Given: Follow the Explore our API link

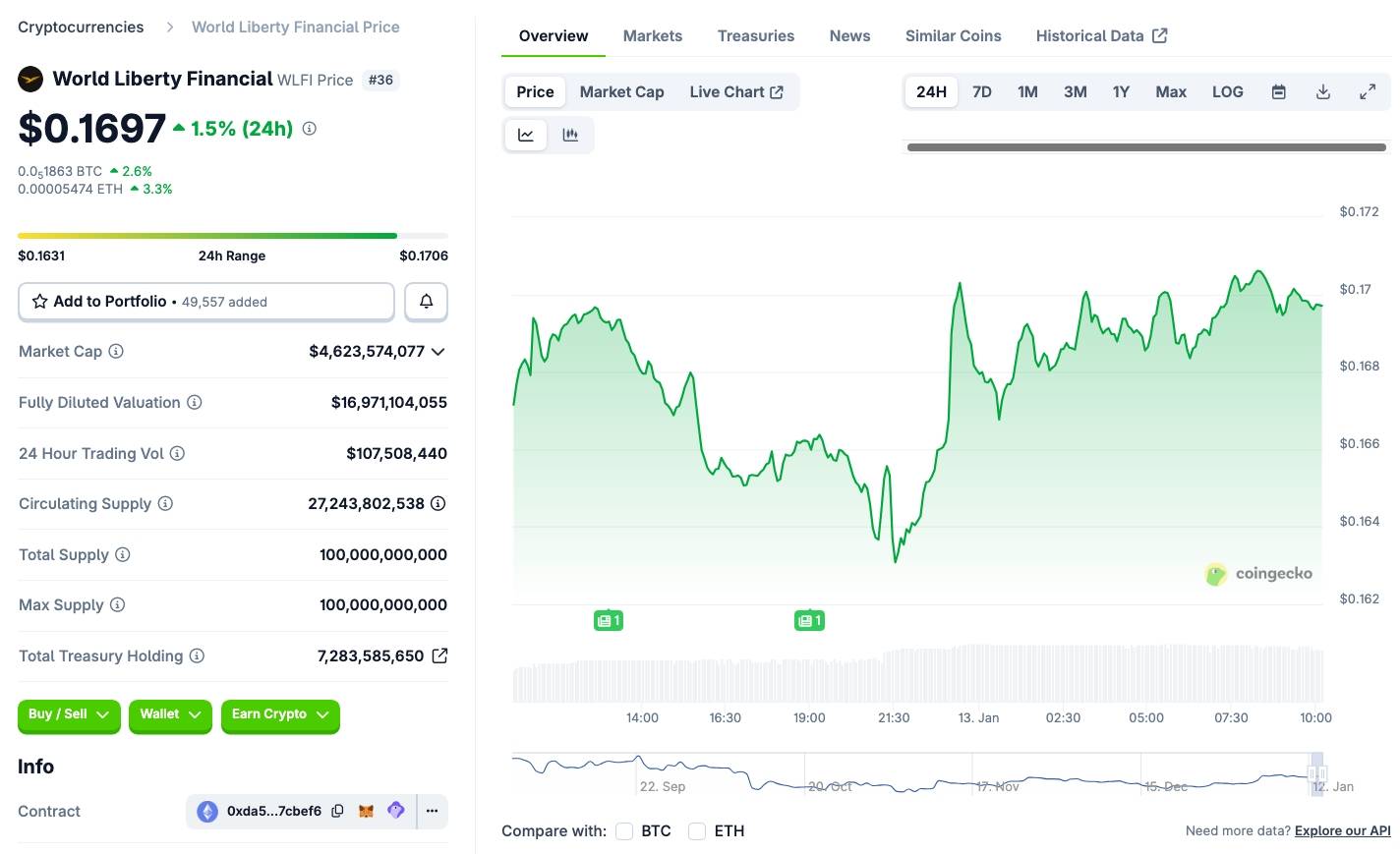Looking at the screenshot, I should pos(1342,830).
